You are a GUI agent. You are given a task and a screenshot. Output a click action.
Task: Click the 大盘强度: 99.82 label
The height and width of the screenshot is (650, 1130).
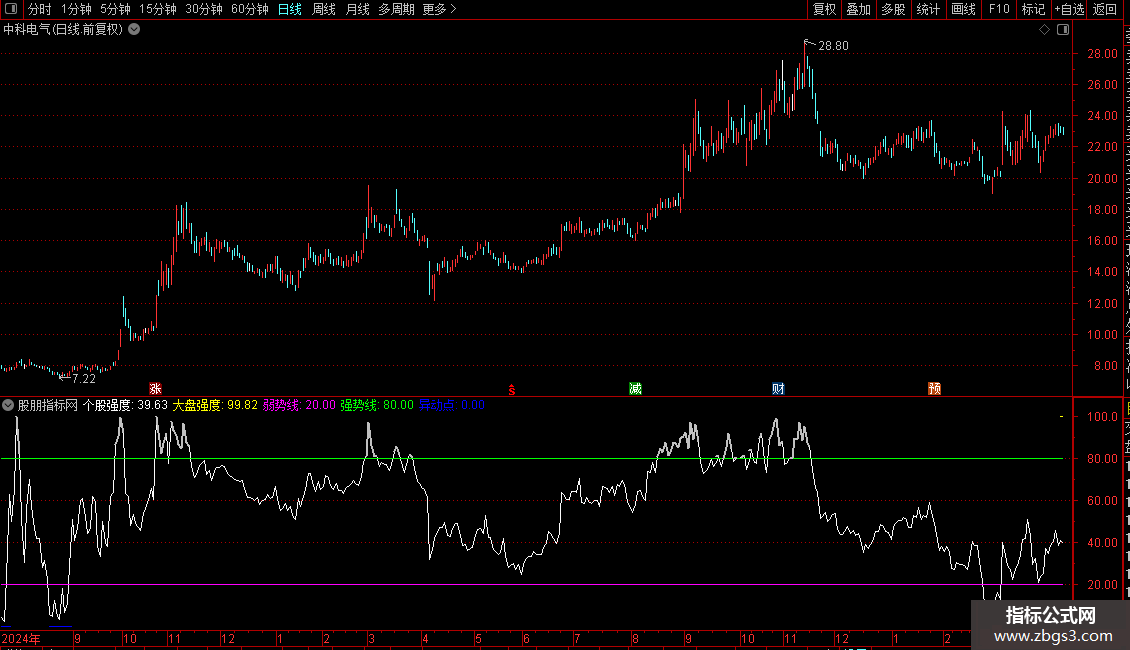click(x=215, y=405)
